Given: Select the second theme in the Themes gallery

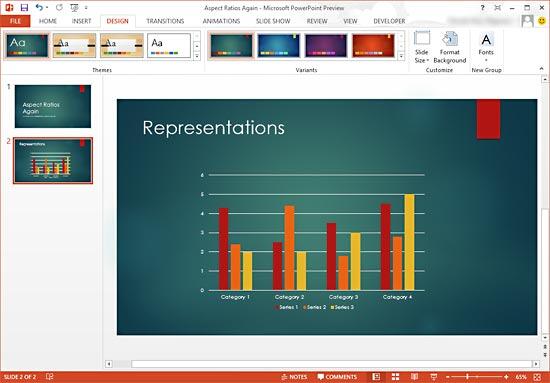Looking at the screenshot, I should [74, 46].
